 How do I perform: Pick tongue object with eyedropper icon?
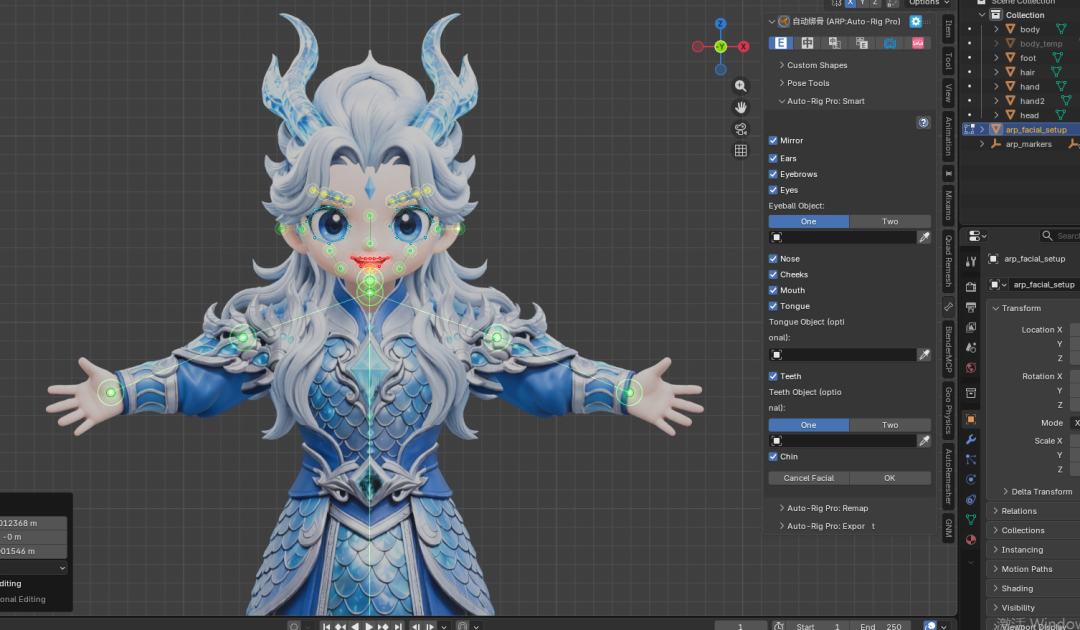(924, 355)
